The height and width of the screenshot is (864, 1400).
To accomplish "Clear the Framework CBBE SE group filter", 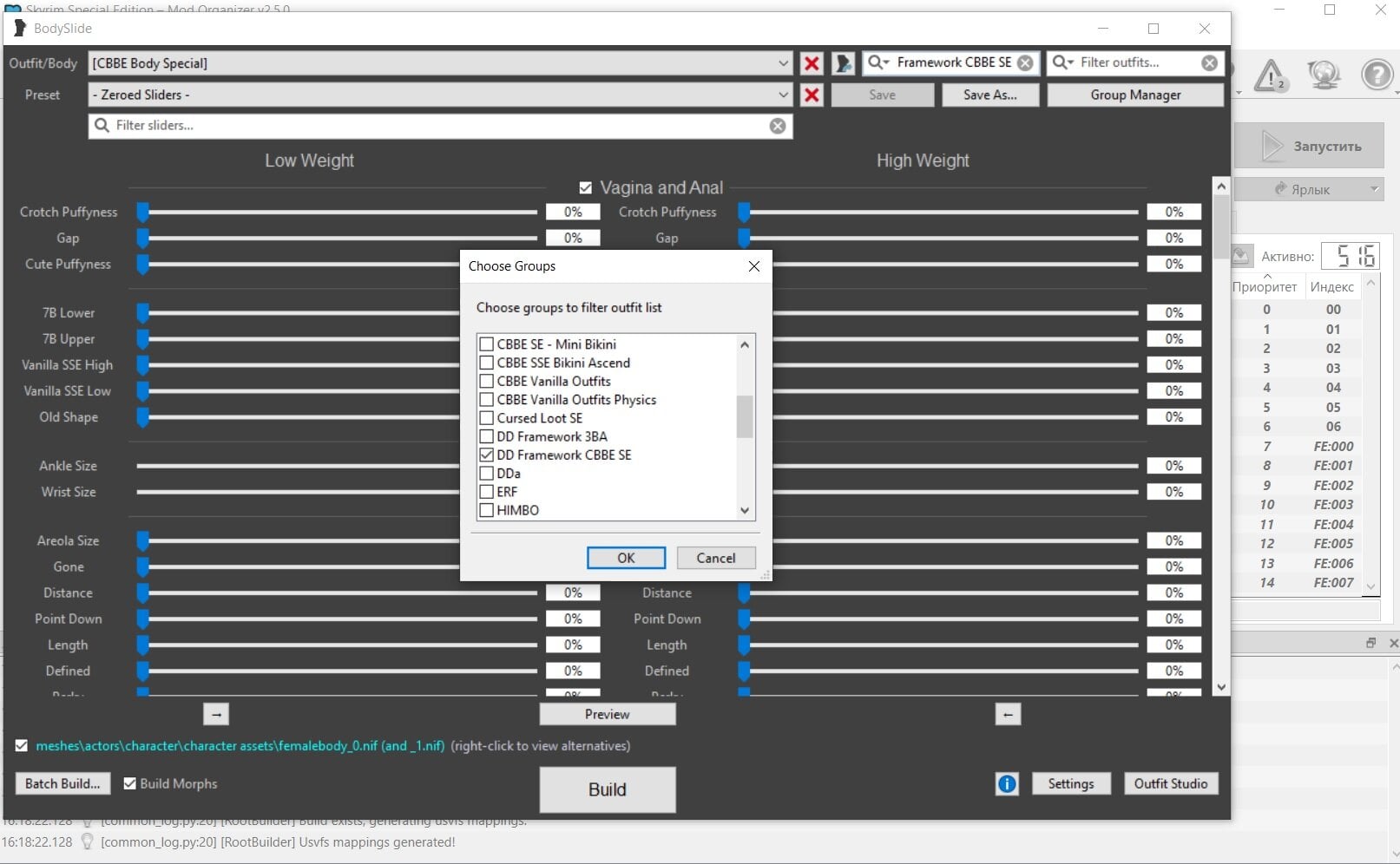I will click(x=1025, y=62).
